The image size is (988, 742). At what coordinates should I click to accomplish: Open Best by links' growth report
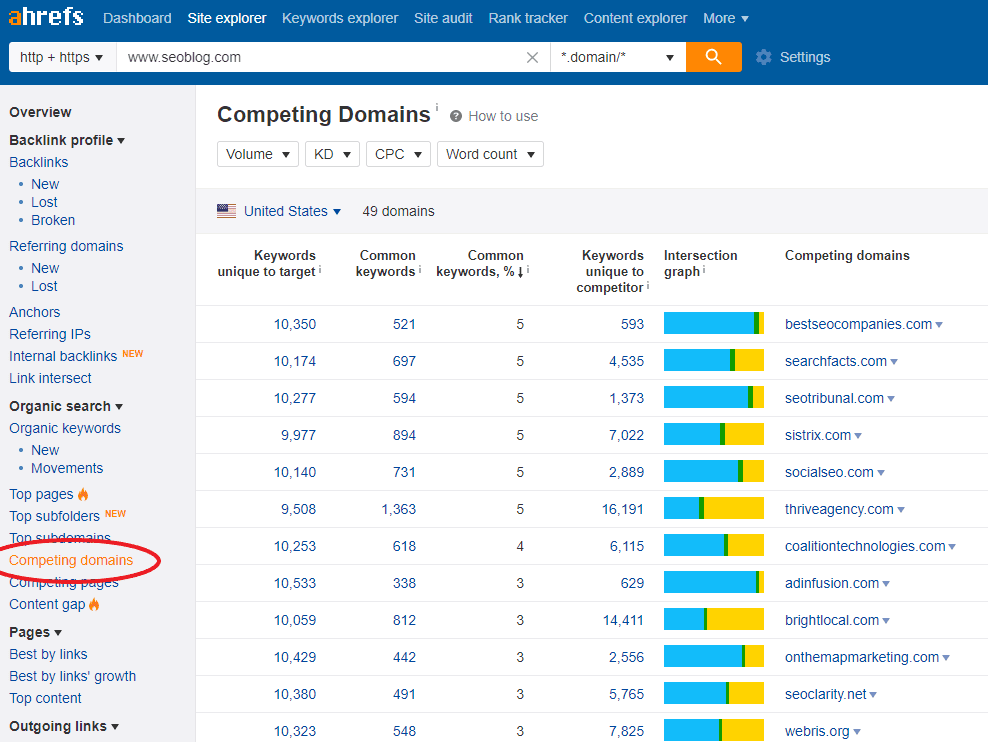coord(72,676)
